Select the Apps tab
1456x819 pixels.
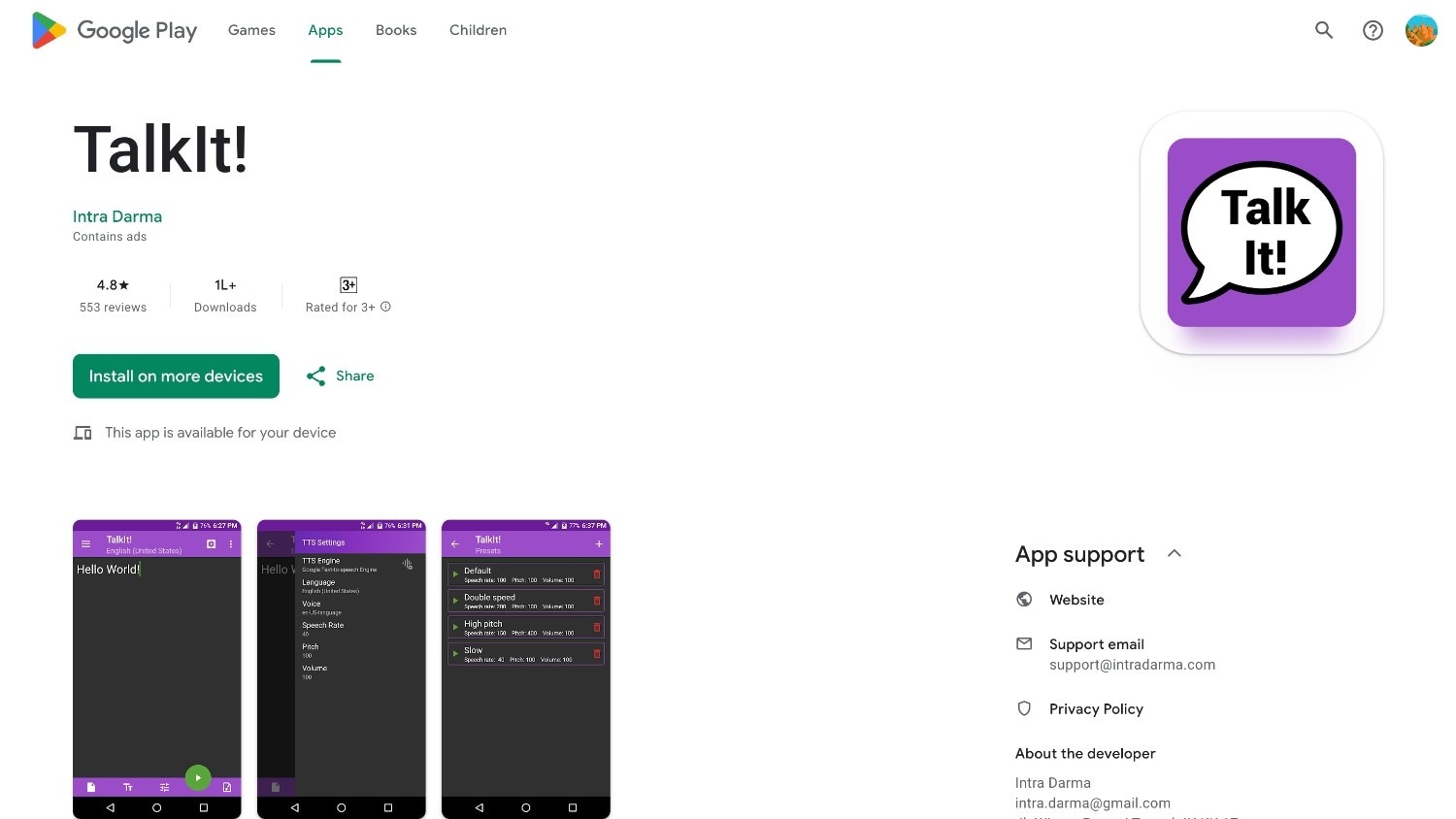325,30
